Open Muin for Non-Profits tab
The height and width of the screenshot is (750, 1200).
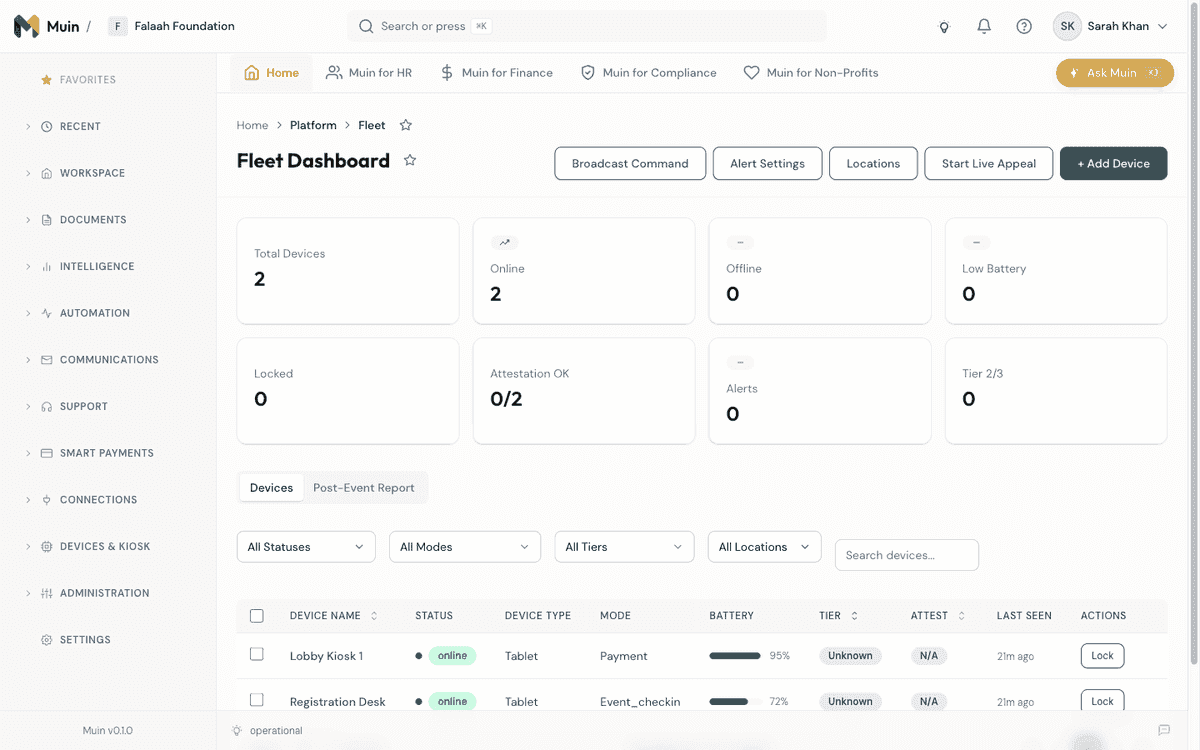click(x=811, y=73)
